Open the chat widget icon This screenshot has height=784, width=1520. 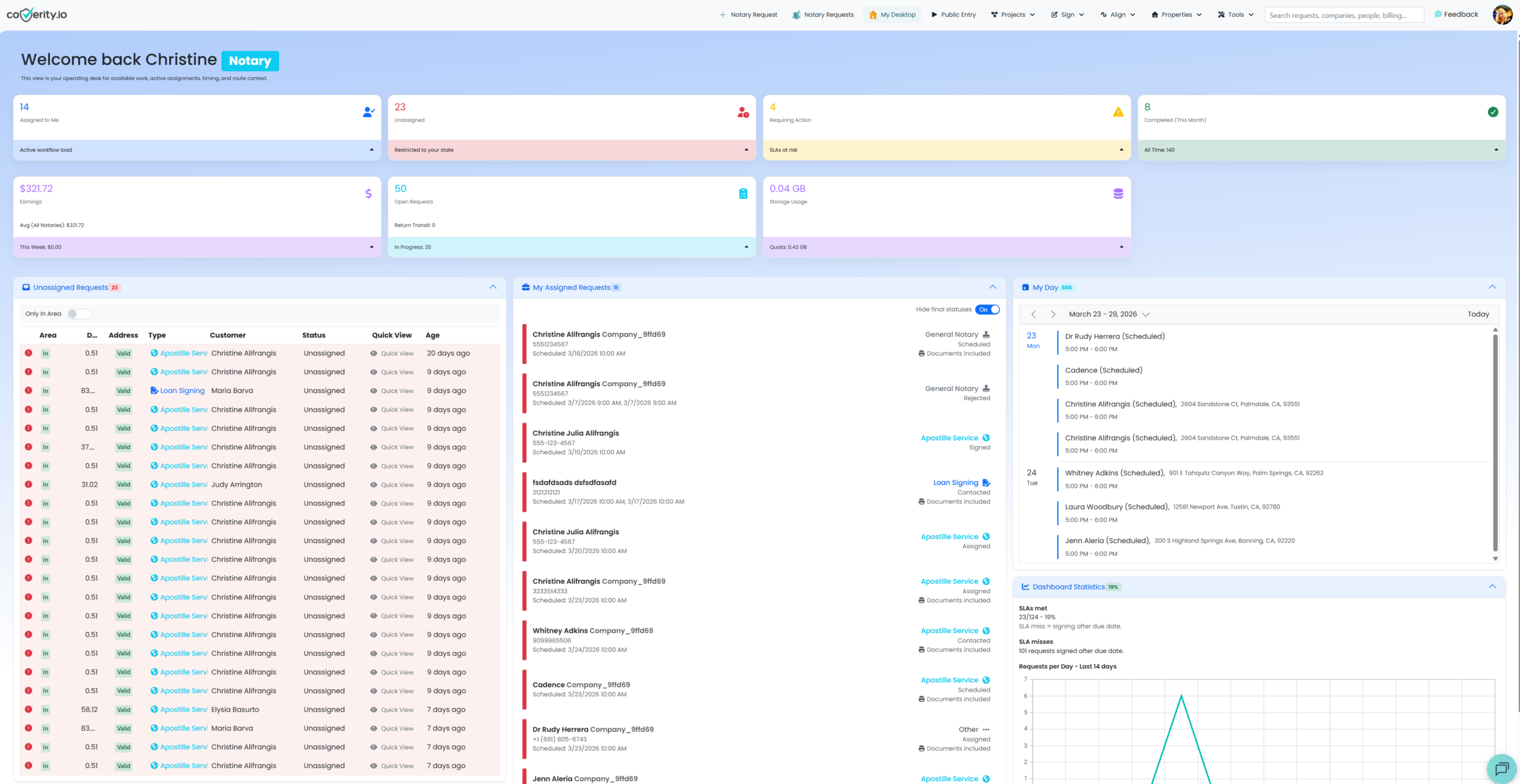click(x=1502, y=769)
